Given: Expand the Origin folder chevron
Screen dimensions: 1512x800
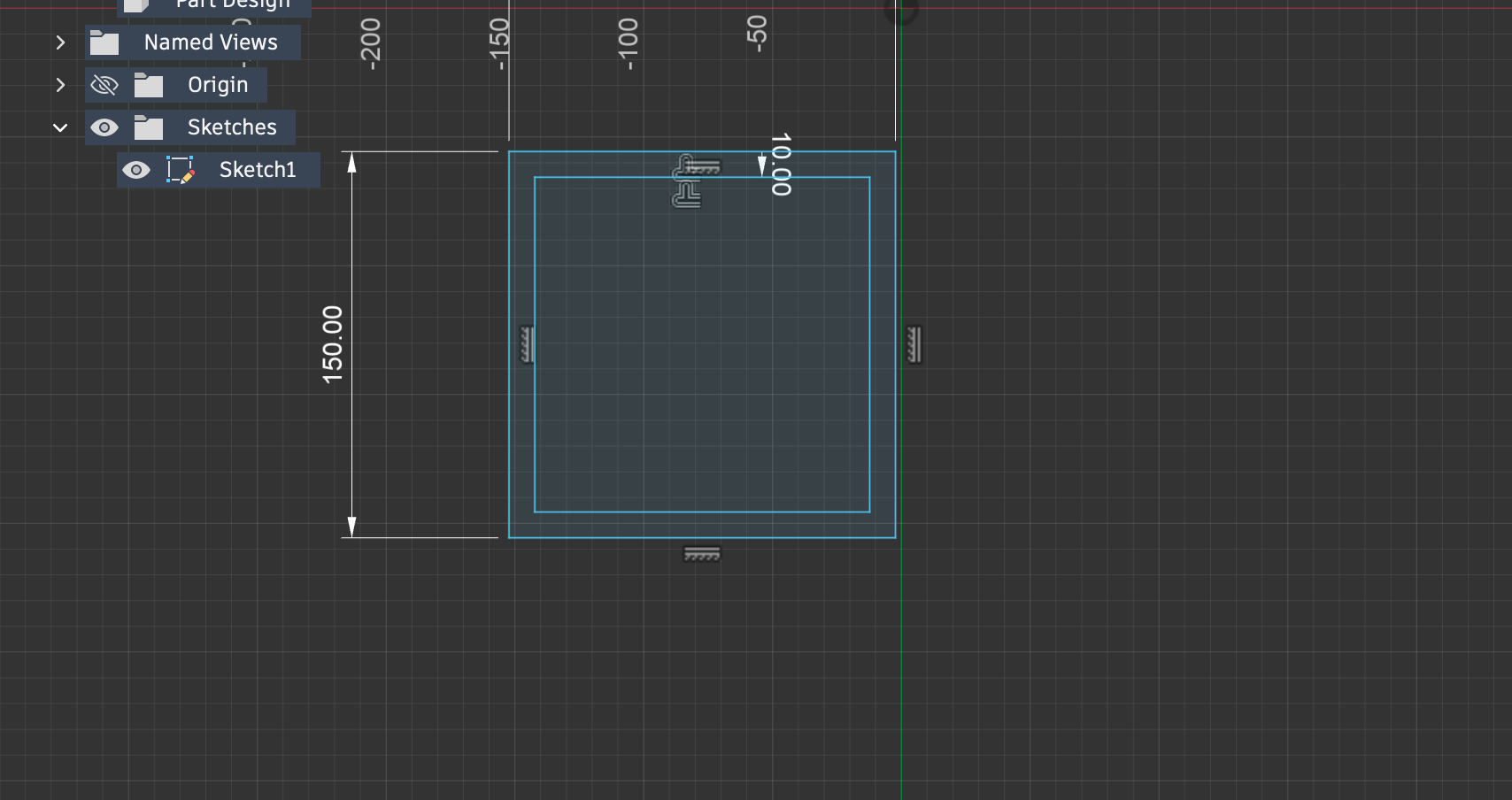Looking at the screenshot, I should 60,85.
